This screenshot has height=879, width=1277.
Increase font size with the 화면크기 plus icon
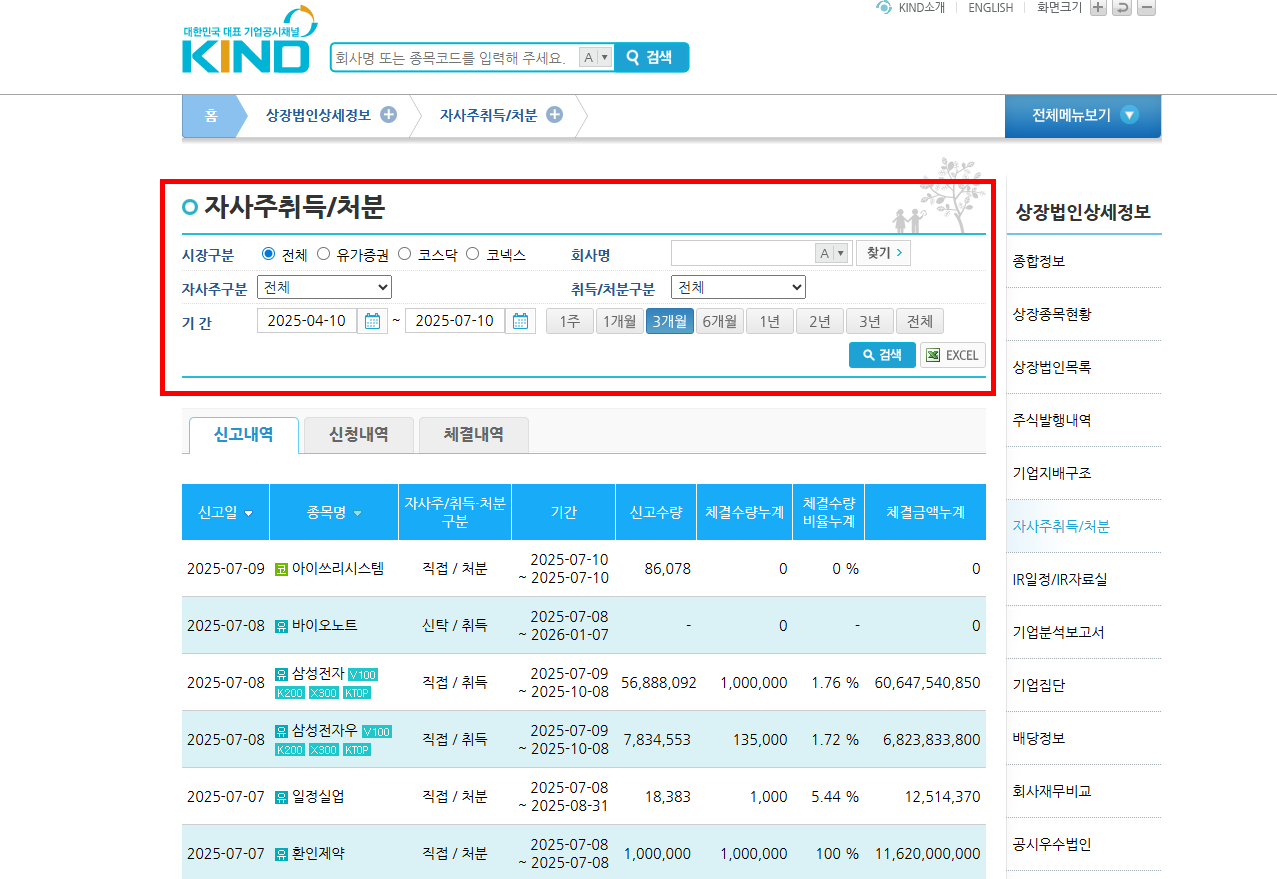[1098, 7]
